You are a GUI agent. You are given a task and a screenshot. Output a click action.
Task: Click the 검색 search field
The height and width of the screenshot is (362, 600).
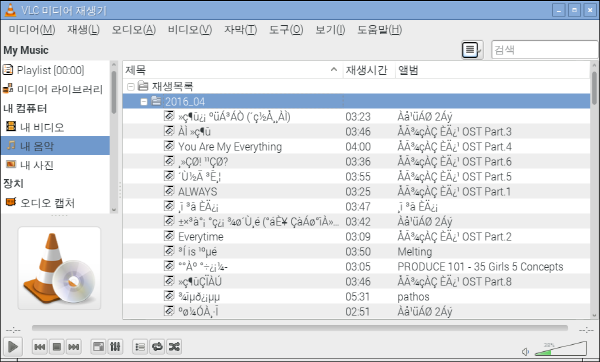[x=545, y=50]
